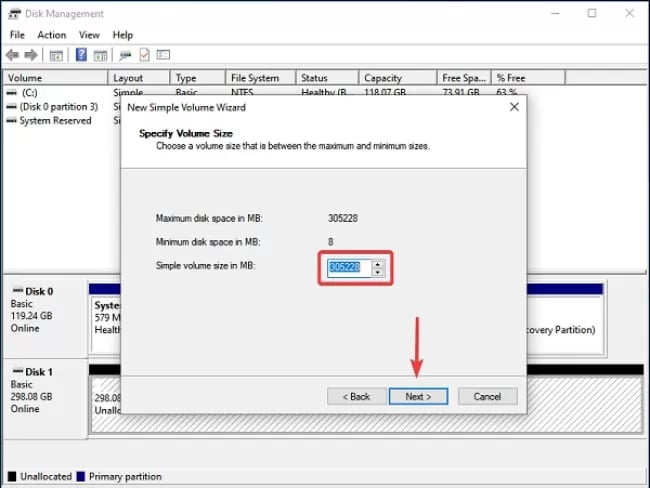
Task: Open the Action menu
Action: pyautogui.click(x=52, y=35)
